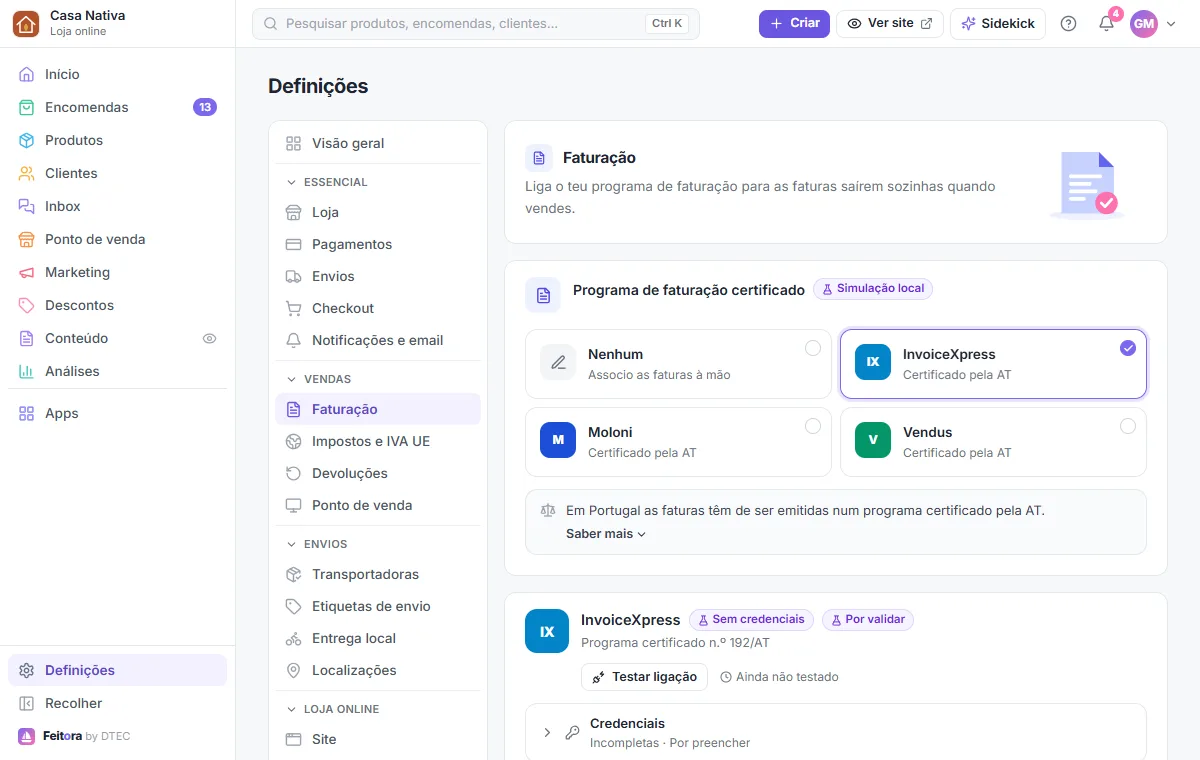Click the Análises chart icon
Image resolution: width=1200 pixels, height=760 pixels.
tap(27, 371)
